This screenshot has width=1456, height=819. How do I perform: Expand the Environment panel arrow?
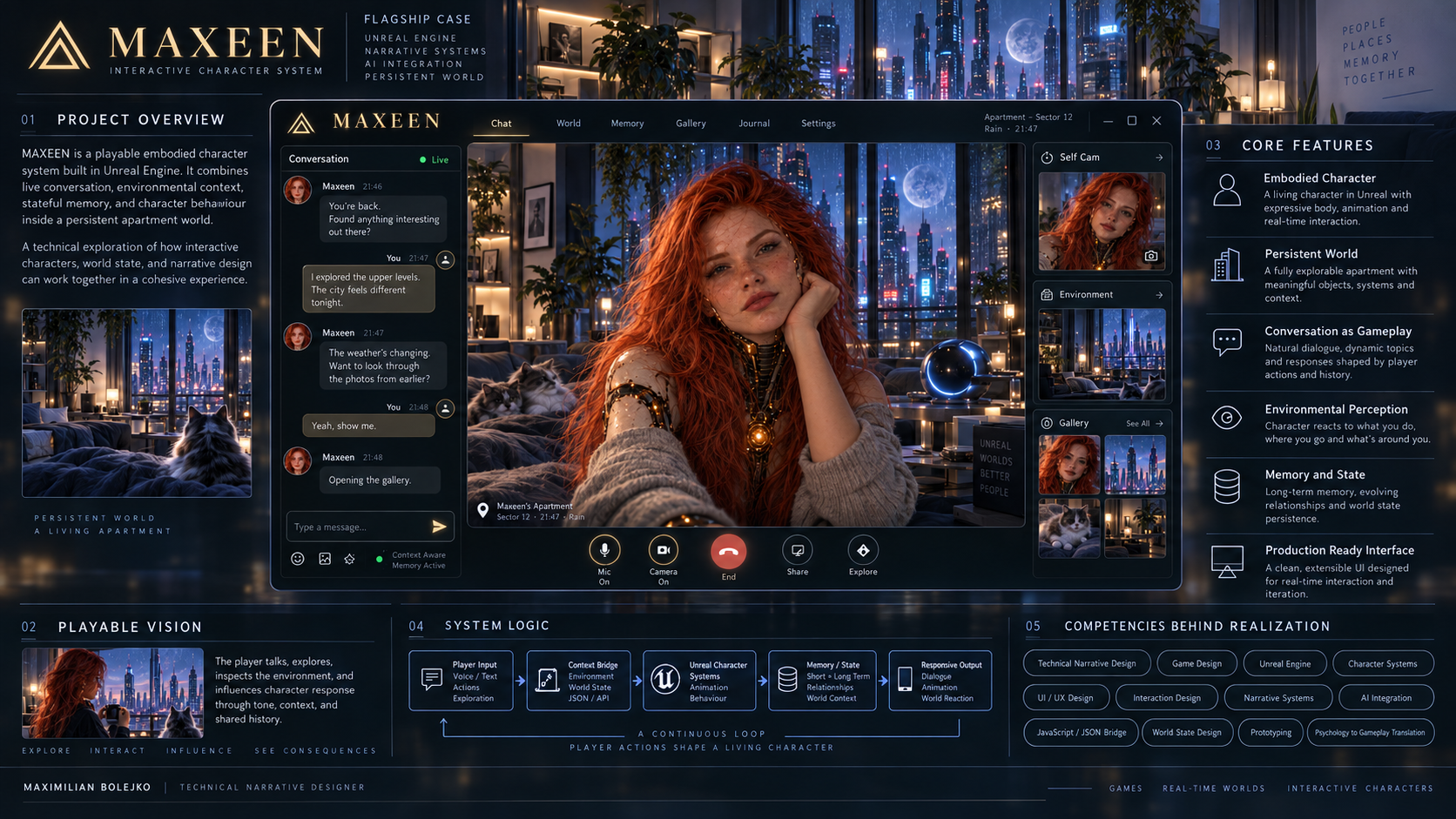pyautogui.click(x=1159, y=295)
